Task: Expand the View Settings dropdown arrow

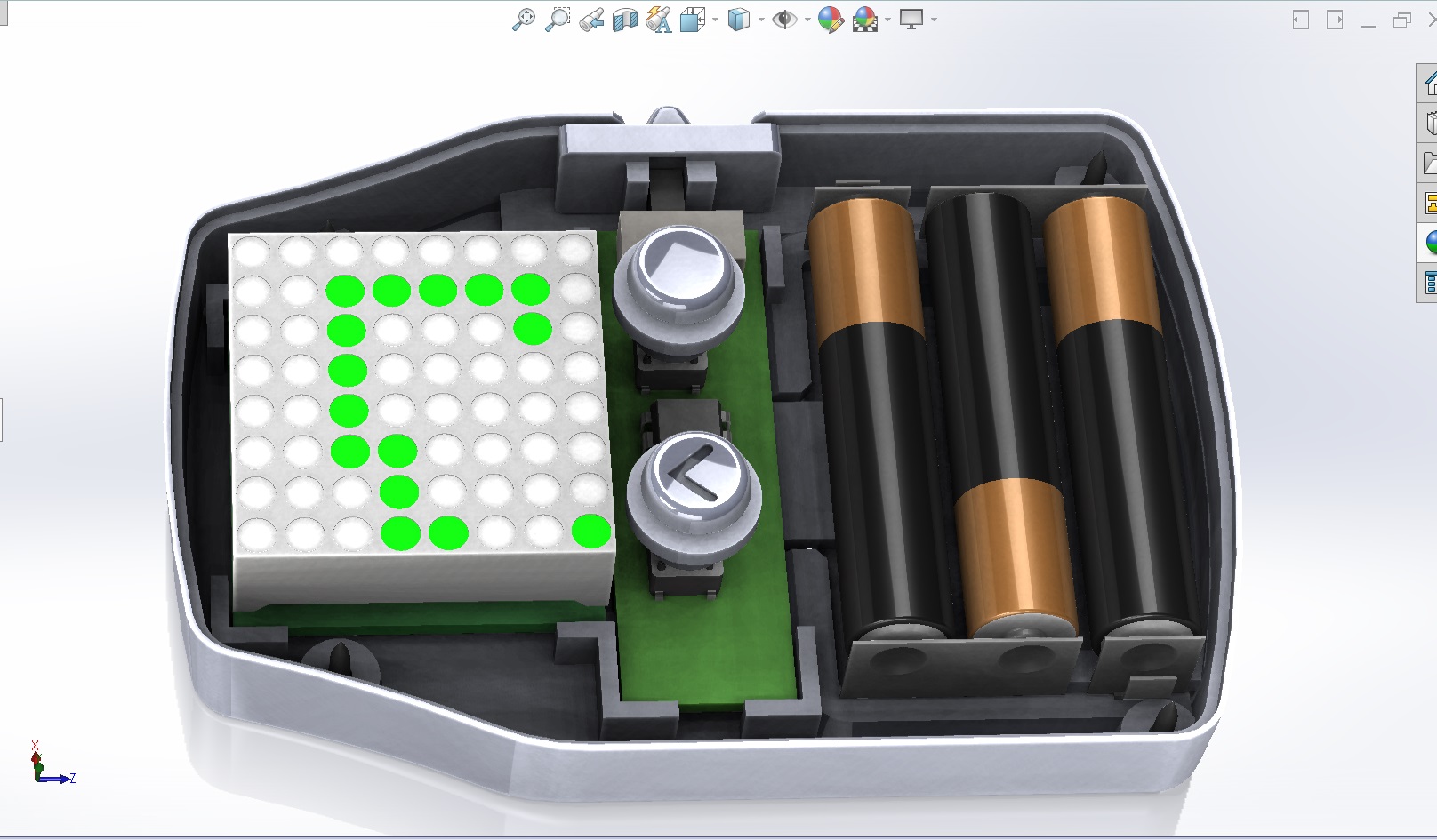Action: 934,20
